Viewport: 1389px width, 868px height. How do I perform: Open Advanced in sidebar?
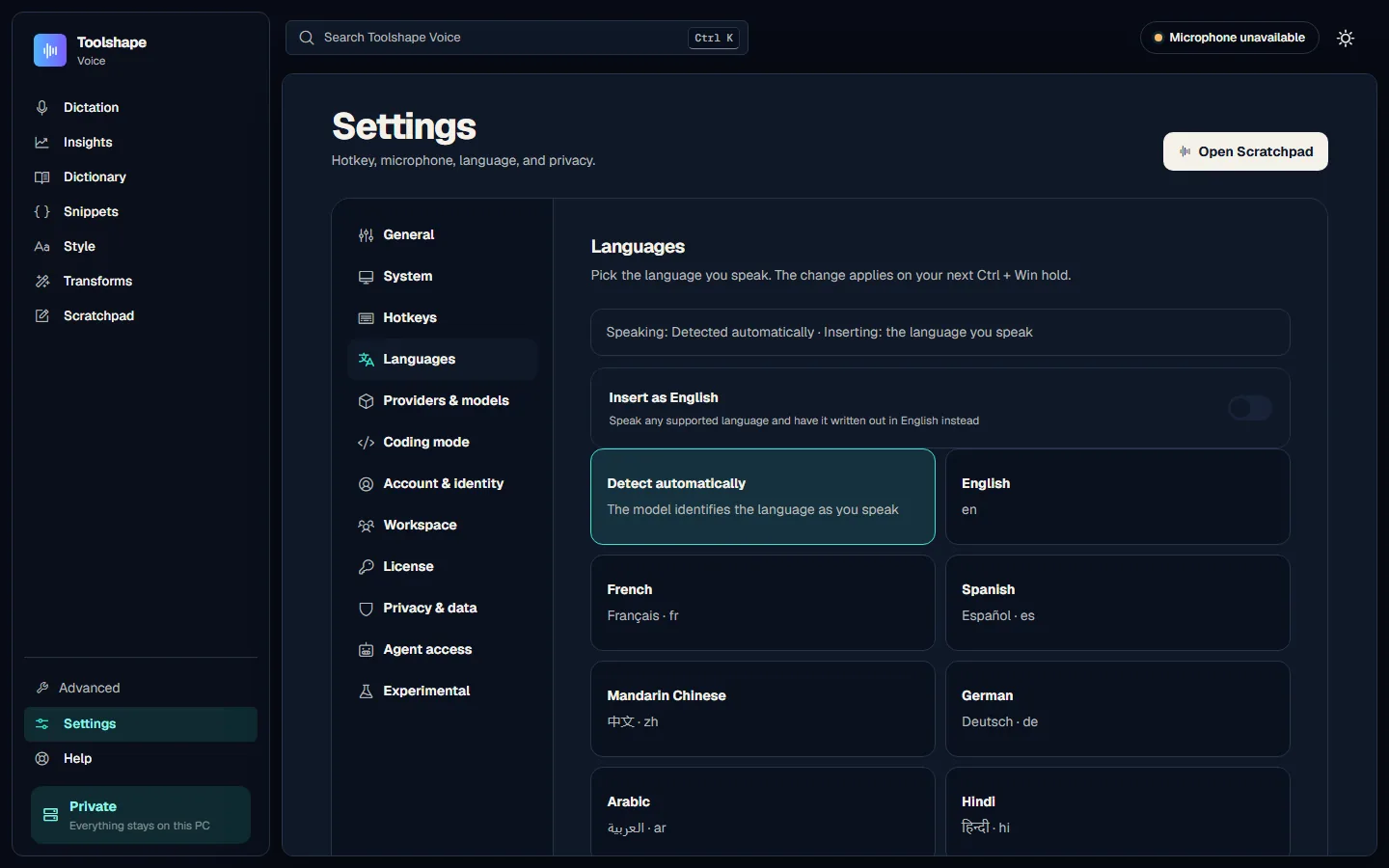[x=141, y=688]
